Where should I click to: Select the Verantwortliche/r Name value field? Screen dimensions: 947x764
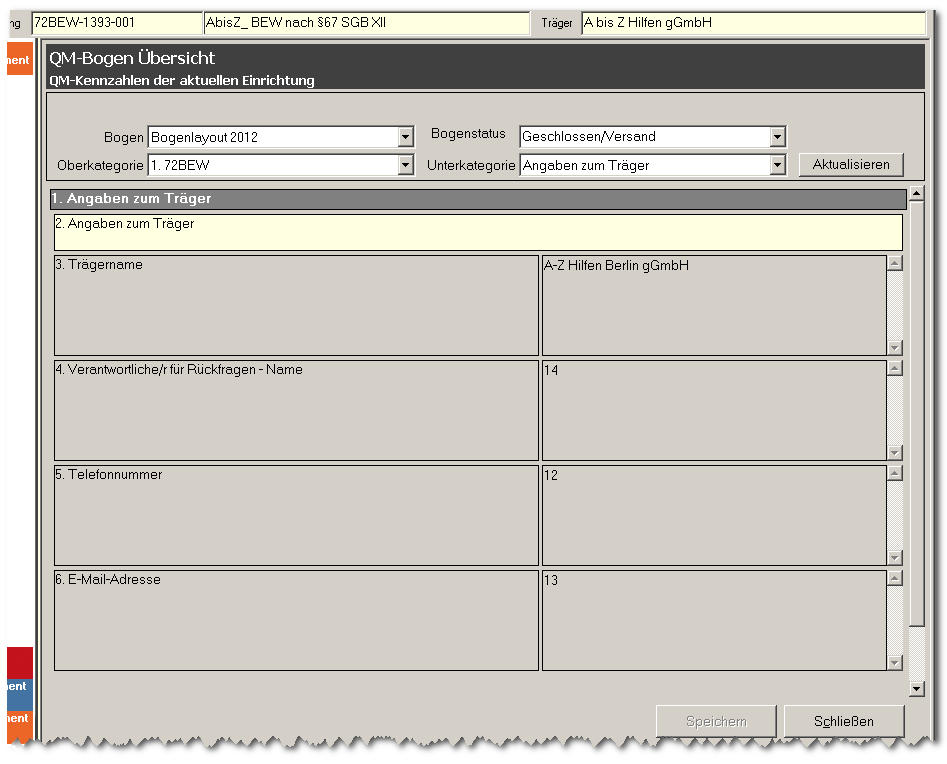[713, 410]
